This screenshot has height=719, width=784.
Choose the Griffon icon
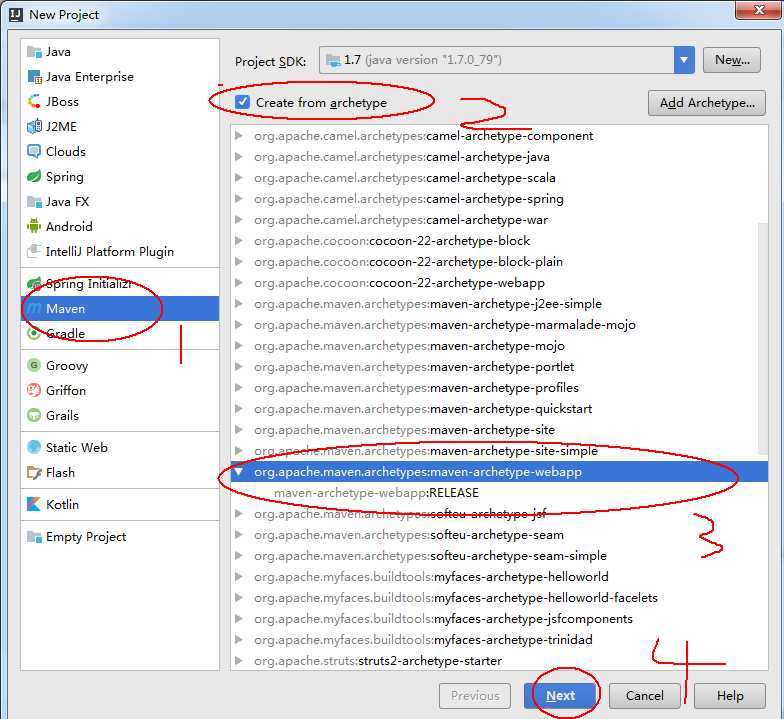tap(34, 390)
